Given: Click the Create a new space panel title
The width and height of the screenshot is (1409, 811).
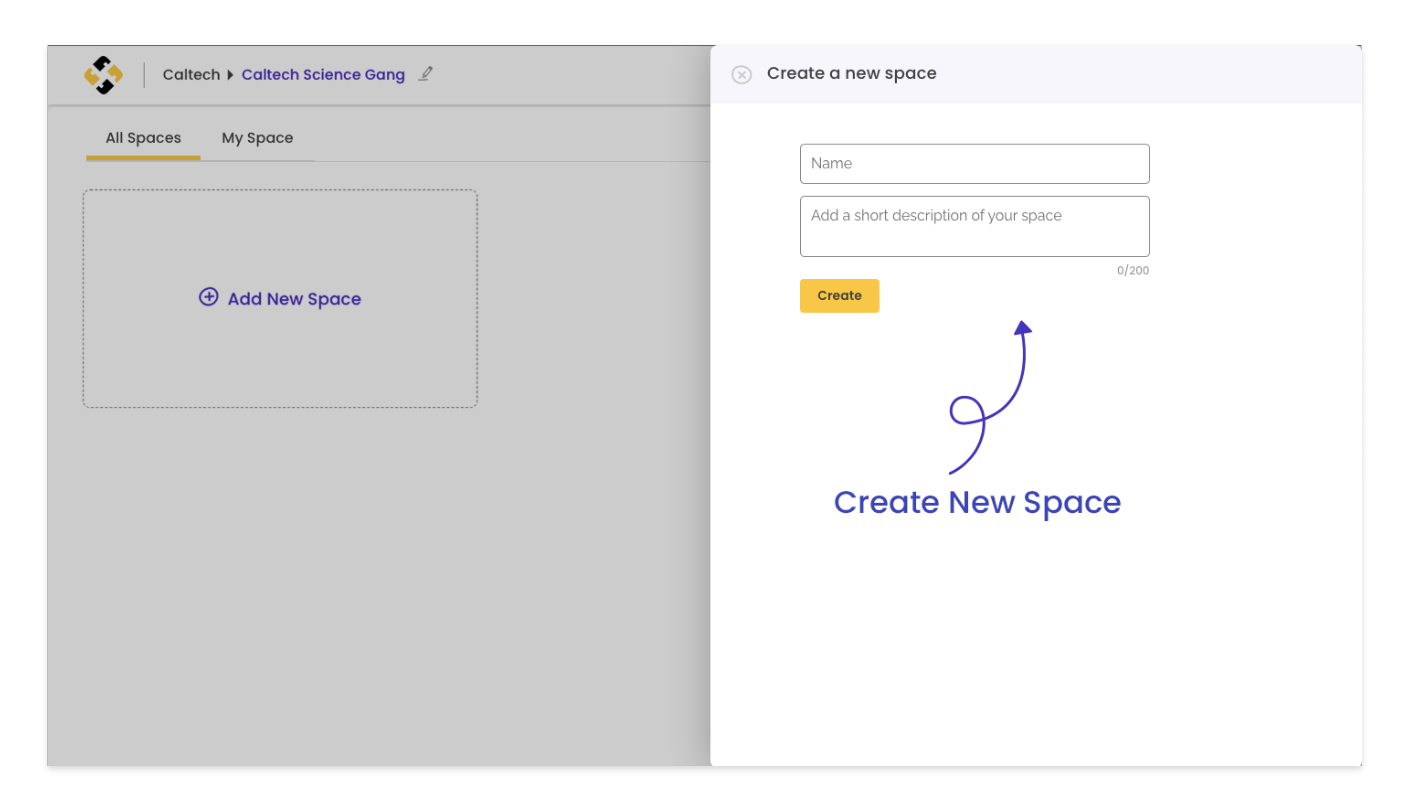Looking at the screenshot, I should click(x=851, y=73).
